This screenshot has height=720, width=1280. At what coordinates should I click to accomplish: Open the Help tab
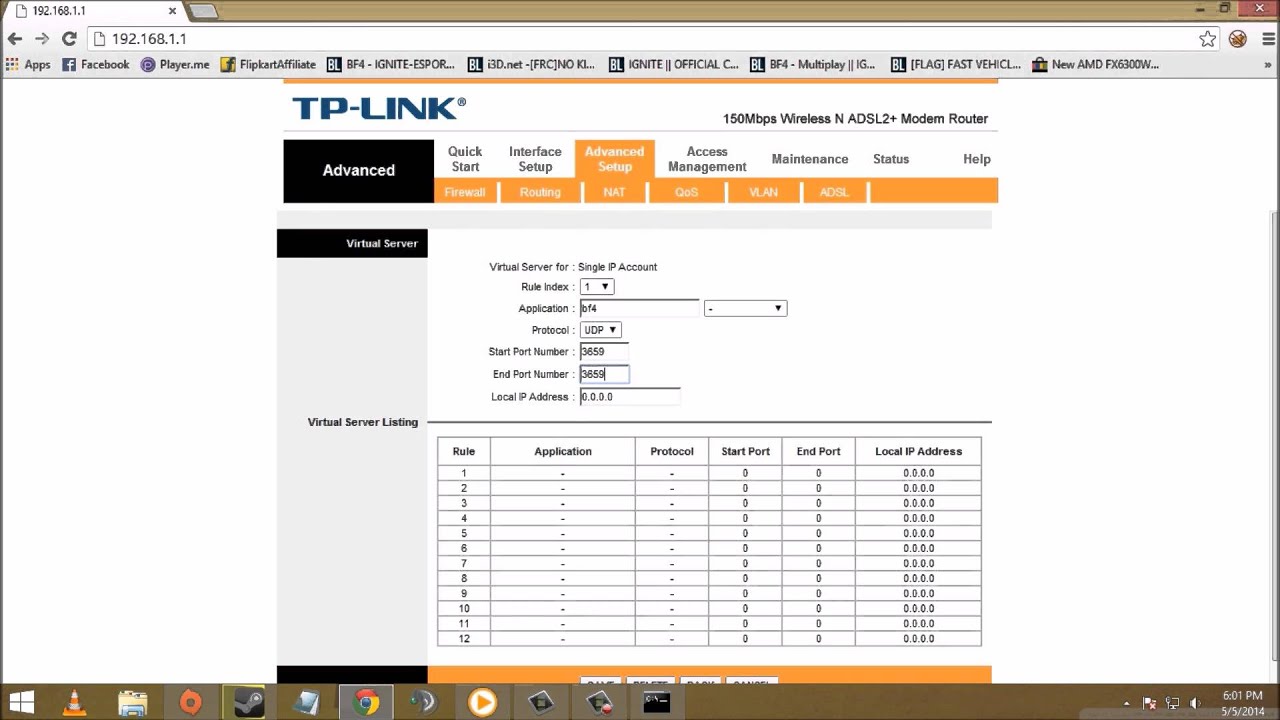[977, 159]
